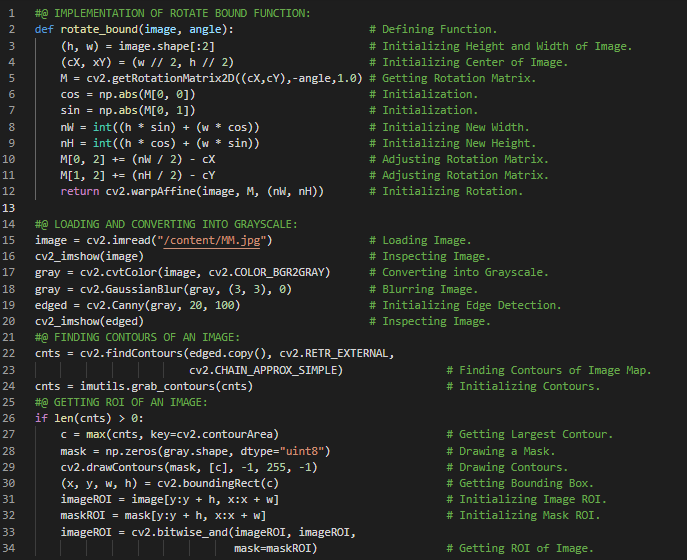
Task: Click the 'return' keyword on line 12
Action: [x=80, y=191]
